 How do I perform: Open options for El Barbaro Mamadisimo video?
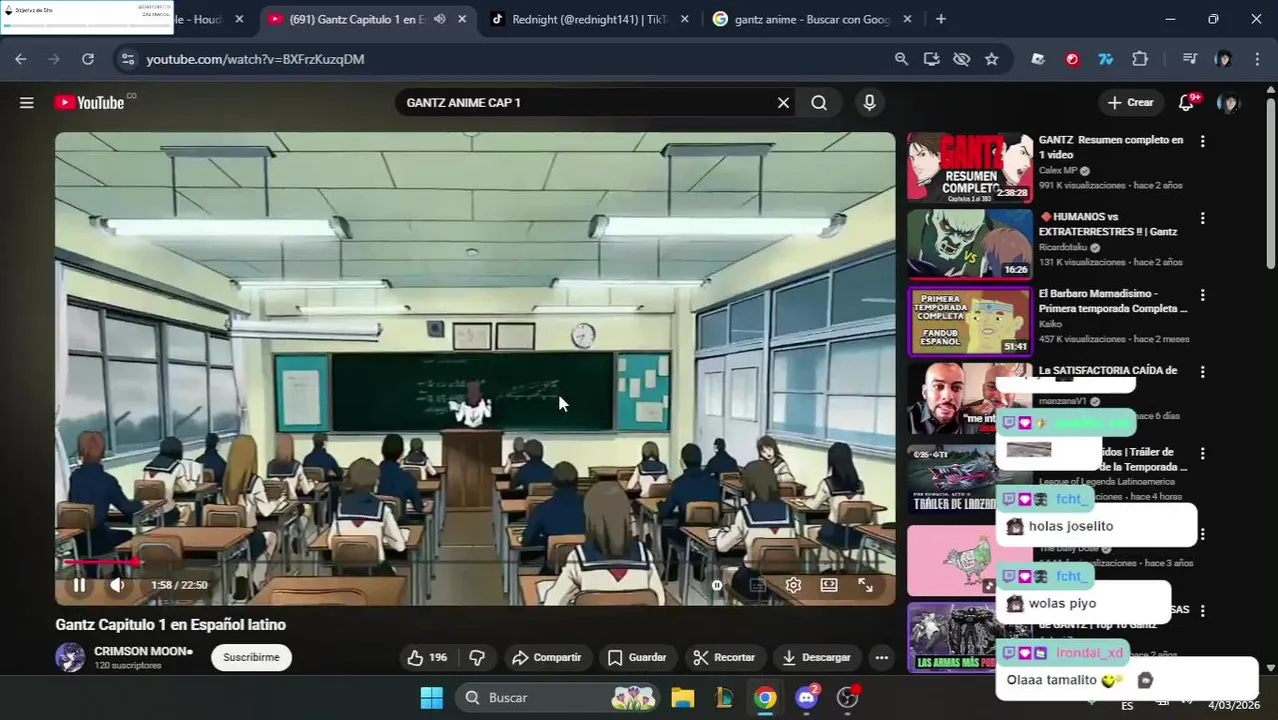pos(1203,295)
